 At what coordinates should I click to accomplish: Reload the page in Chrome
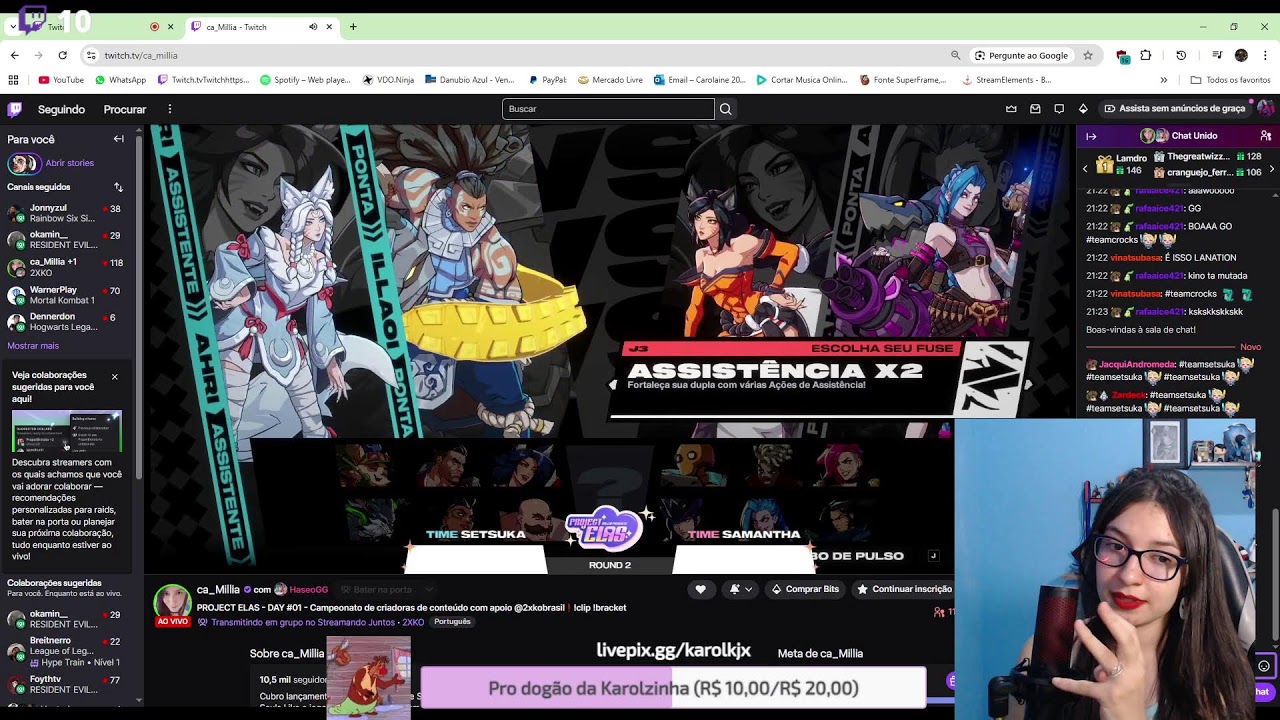point(62,55)
